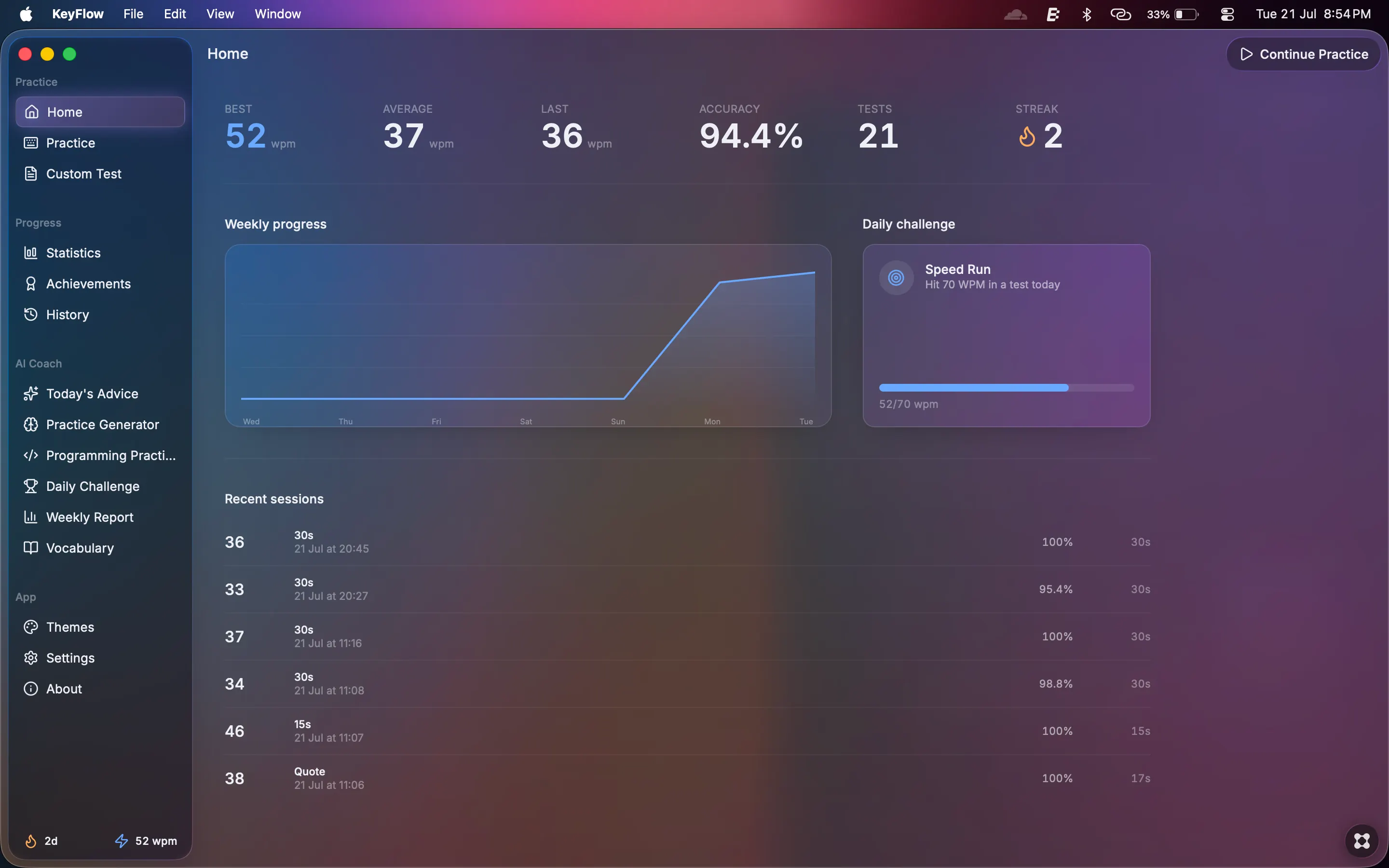The image size is (1389, 868).
Task: Click the orange flame beside streak count
Action: click(1027, 136)
